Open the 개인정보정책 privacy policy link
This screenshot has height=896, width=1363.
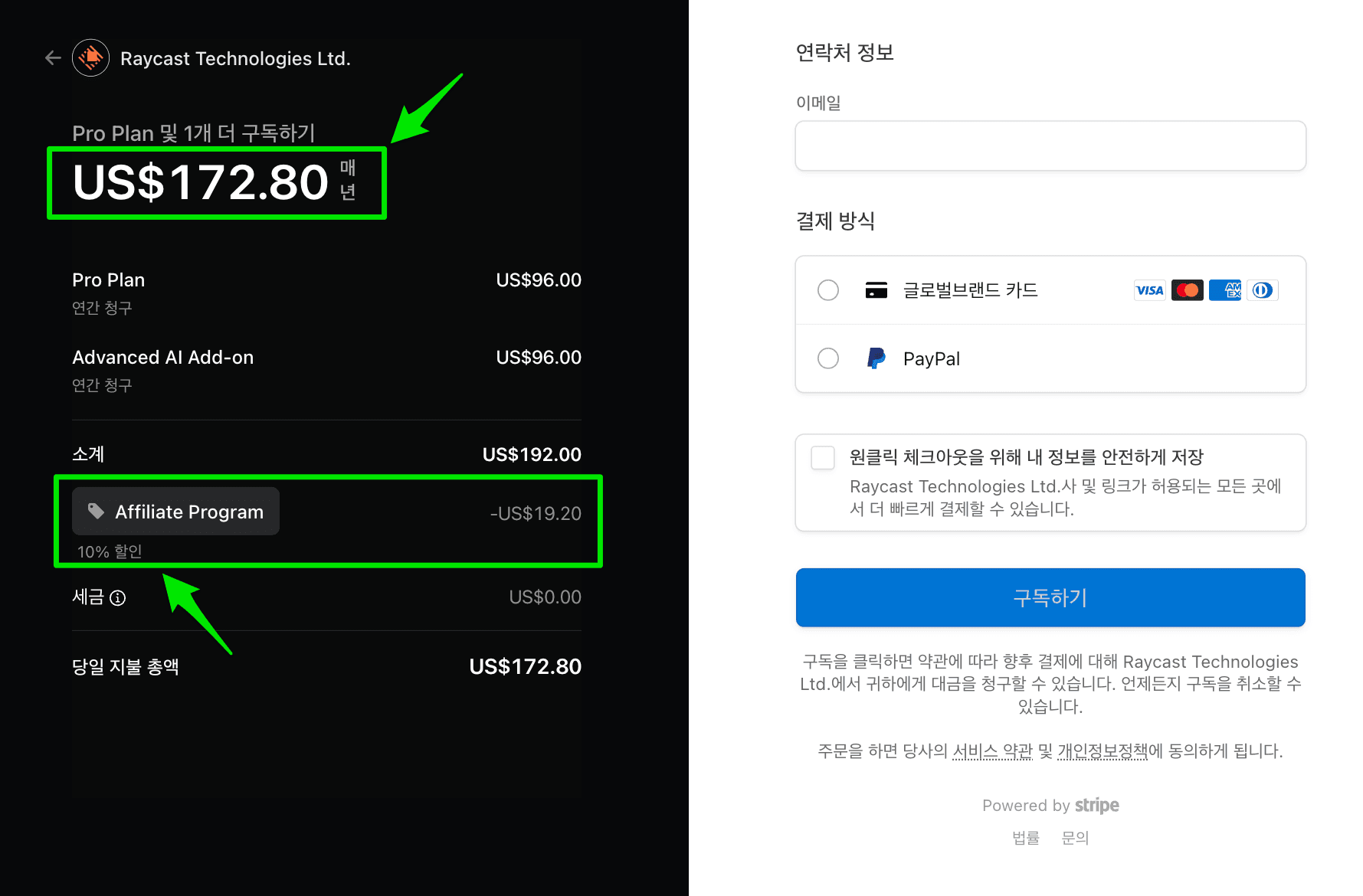1103,751
